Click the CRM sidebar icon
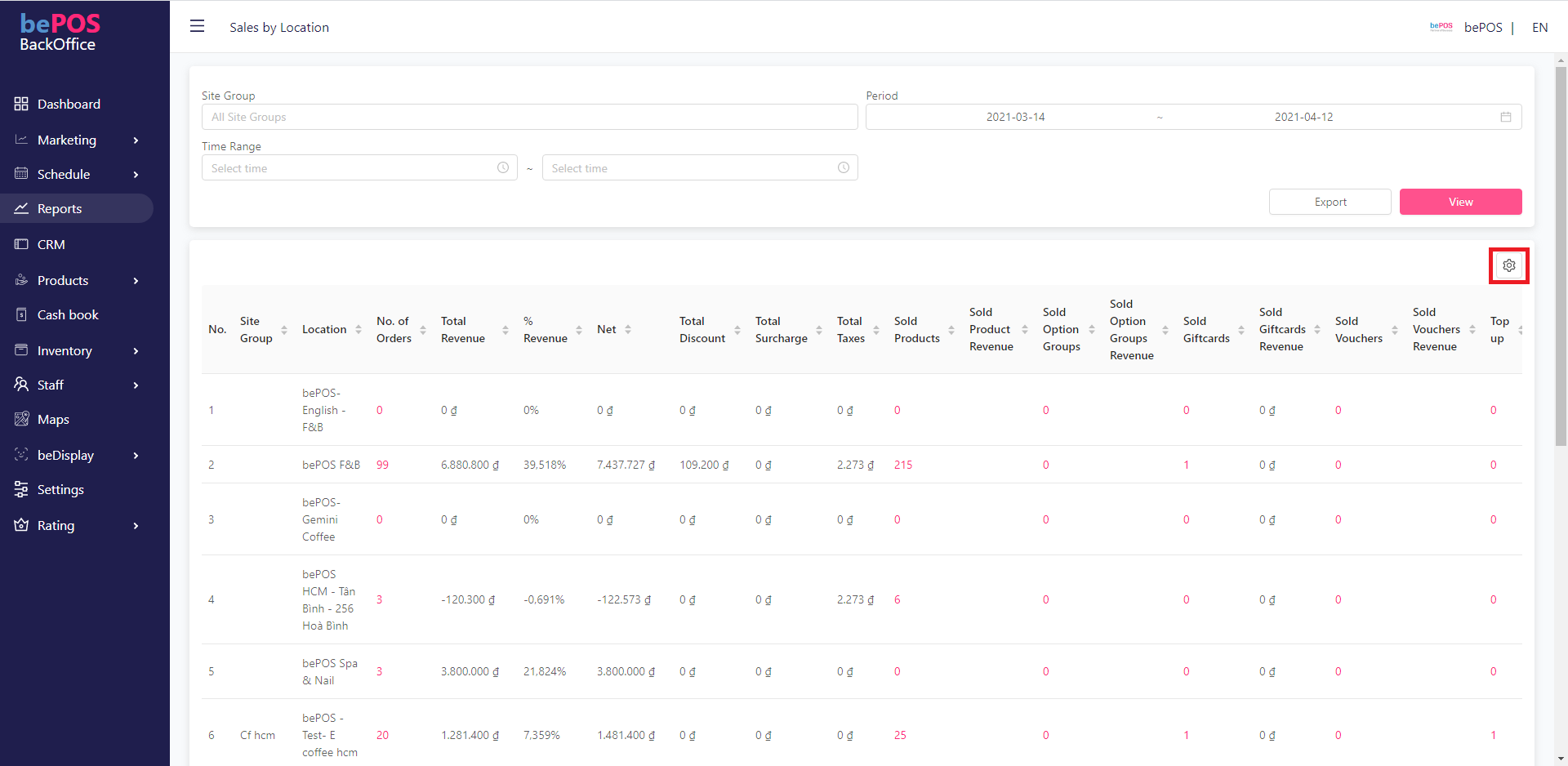 (x=21, y=244)
